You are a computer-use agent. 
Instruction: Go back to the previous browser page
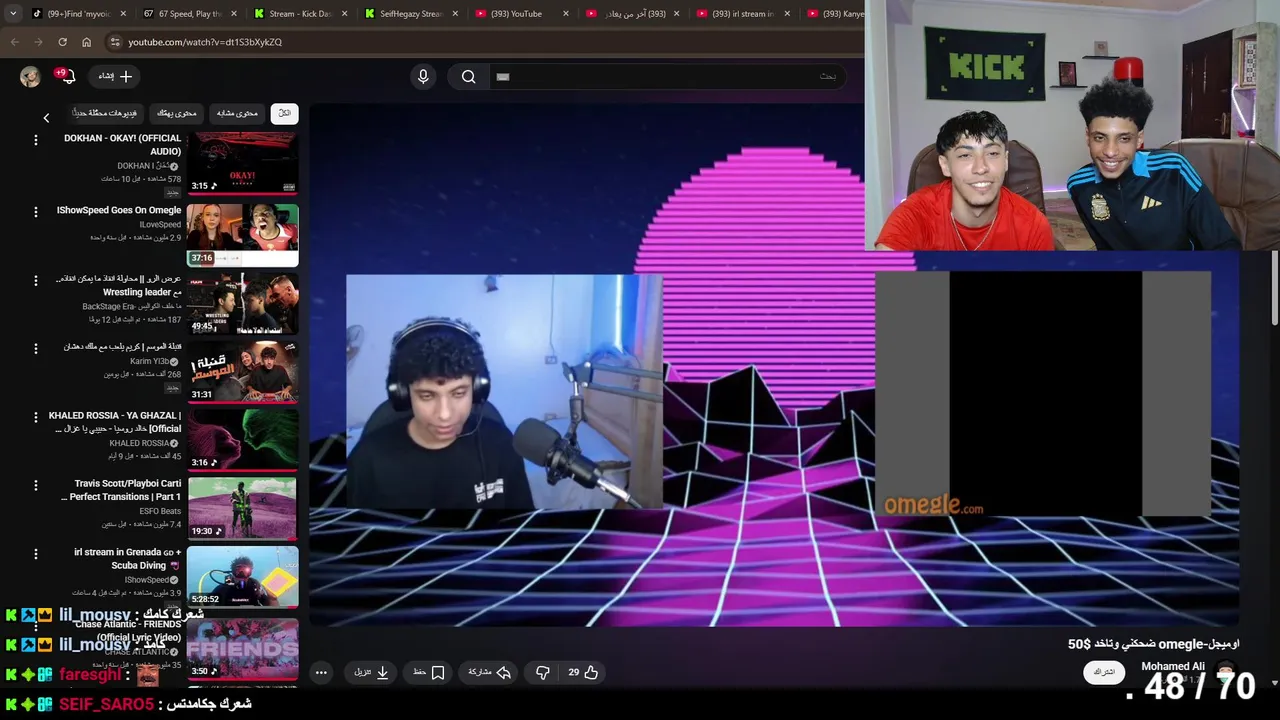(14, 42)
